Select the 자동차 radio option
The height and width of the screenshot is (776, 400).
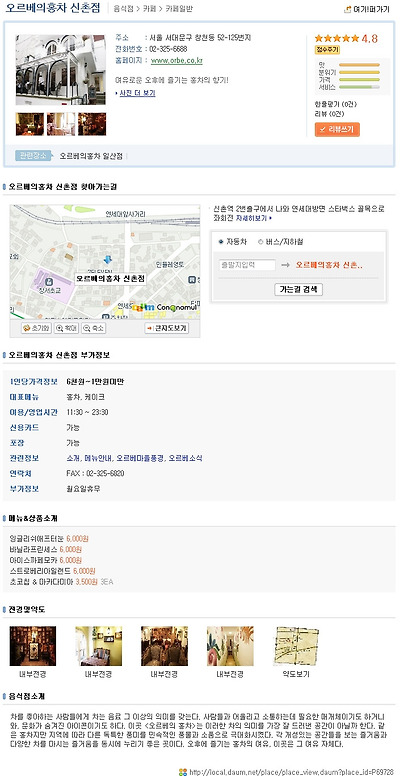221,242
